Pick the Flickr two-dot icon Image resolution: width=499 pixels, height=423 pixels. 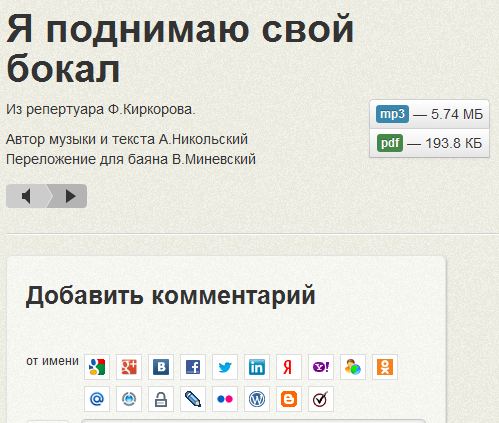225,399
